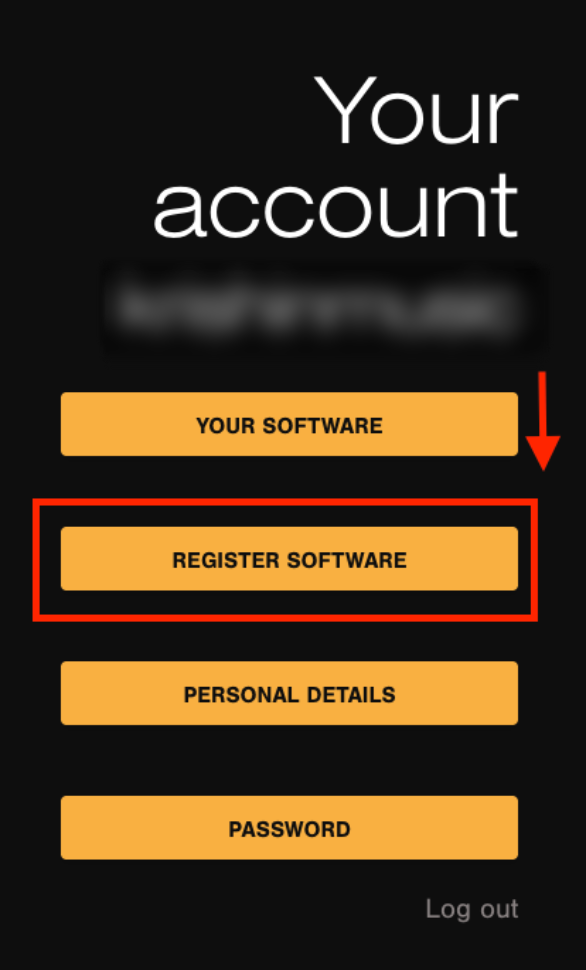Change your account password
The image size is (586, 970).
coord(289,828)
